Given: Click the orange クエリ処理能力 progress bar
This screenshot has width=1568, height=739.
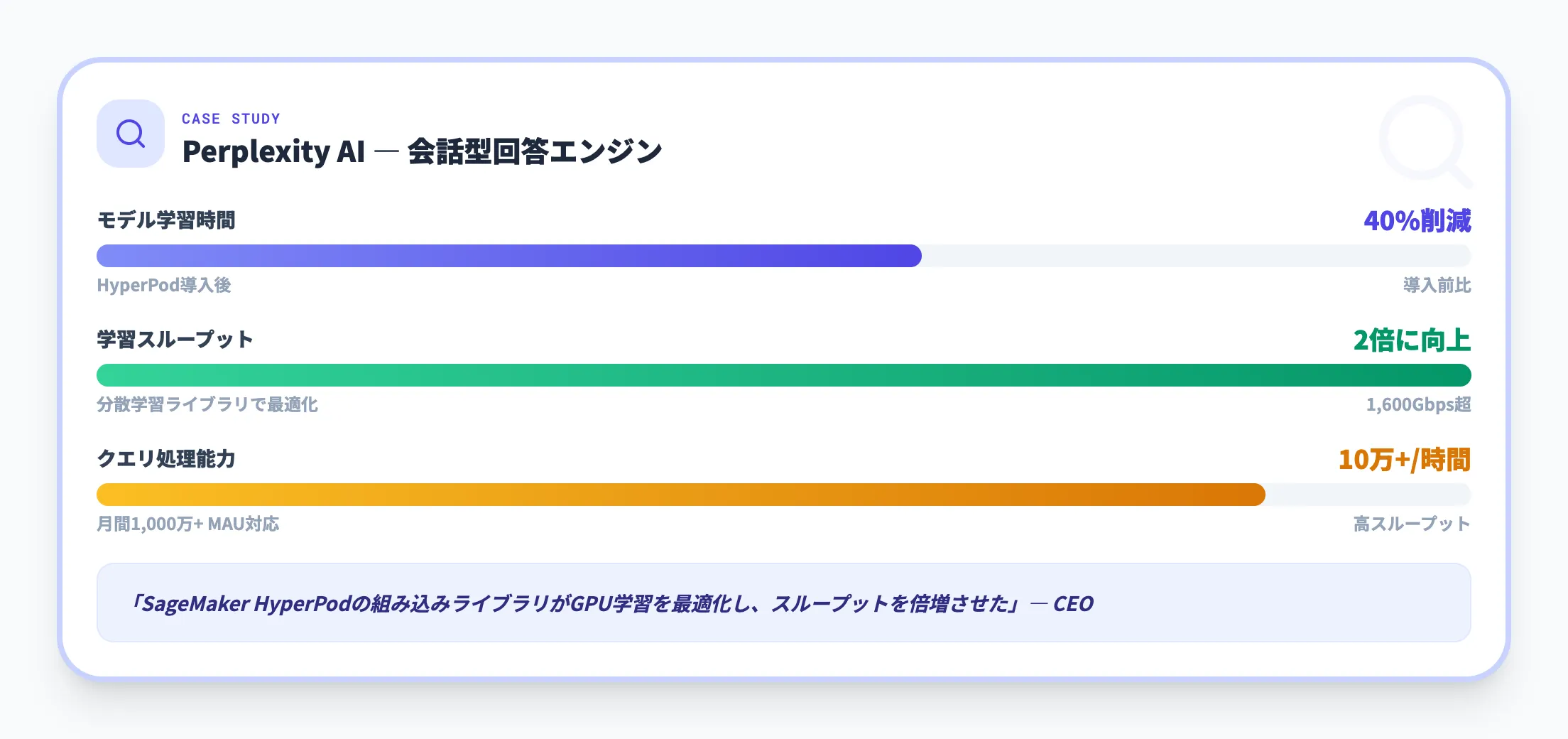Looking at the screenshot, I should click(x=680, y=495).
